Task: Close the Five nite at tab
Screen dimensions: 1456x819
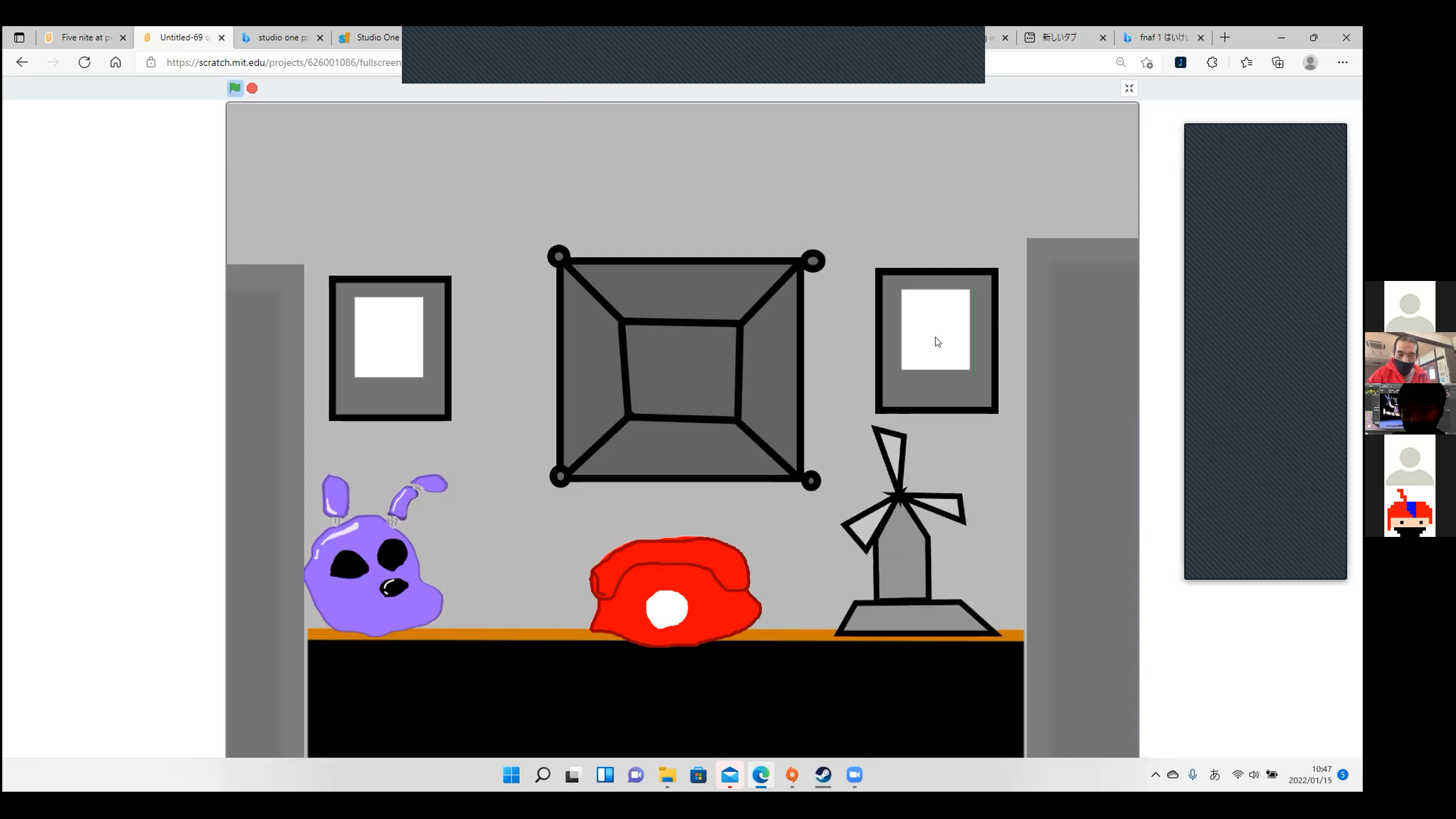Action: pos(123,38)
